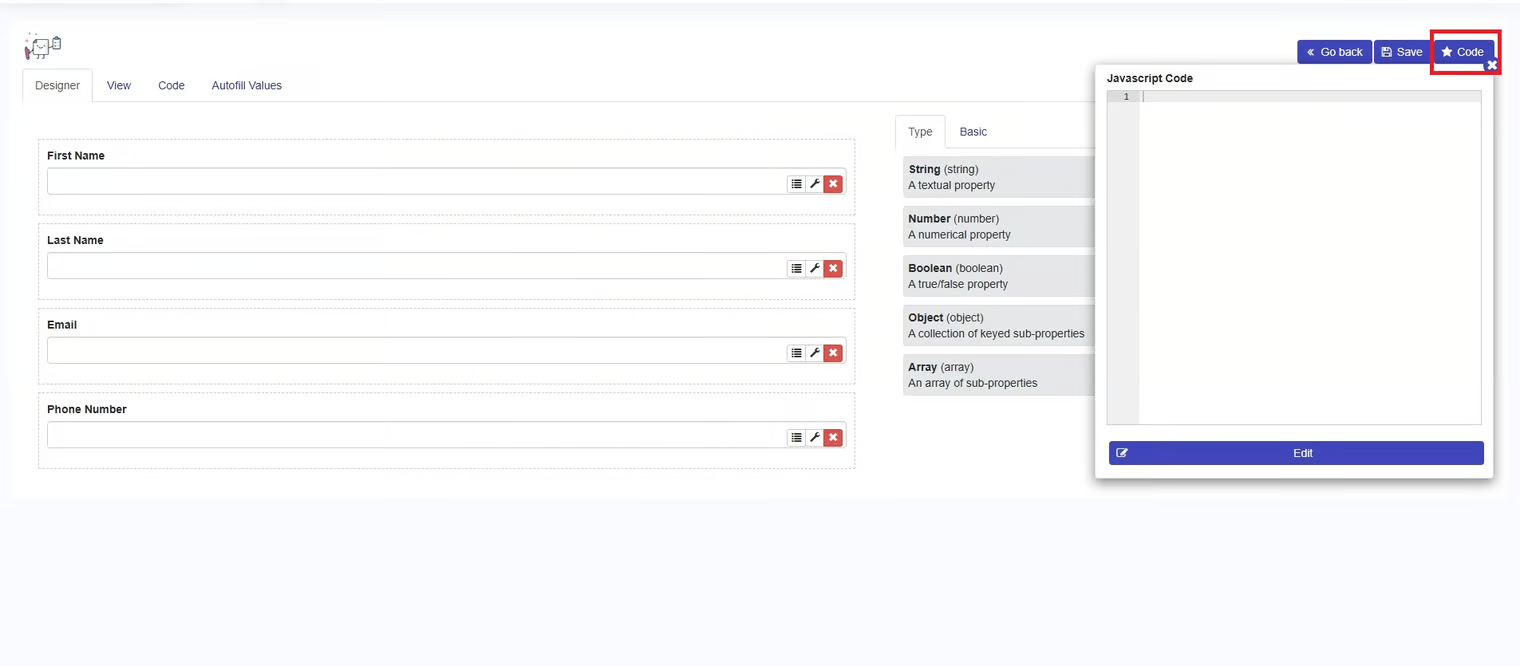Open the Autofill Values tab
Viewport: 1520px width, 666px height.
click(246, 86)
